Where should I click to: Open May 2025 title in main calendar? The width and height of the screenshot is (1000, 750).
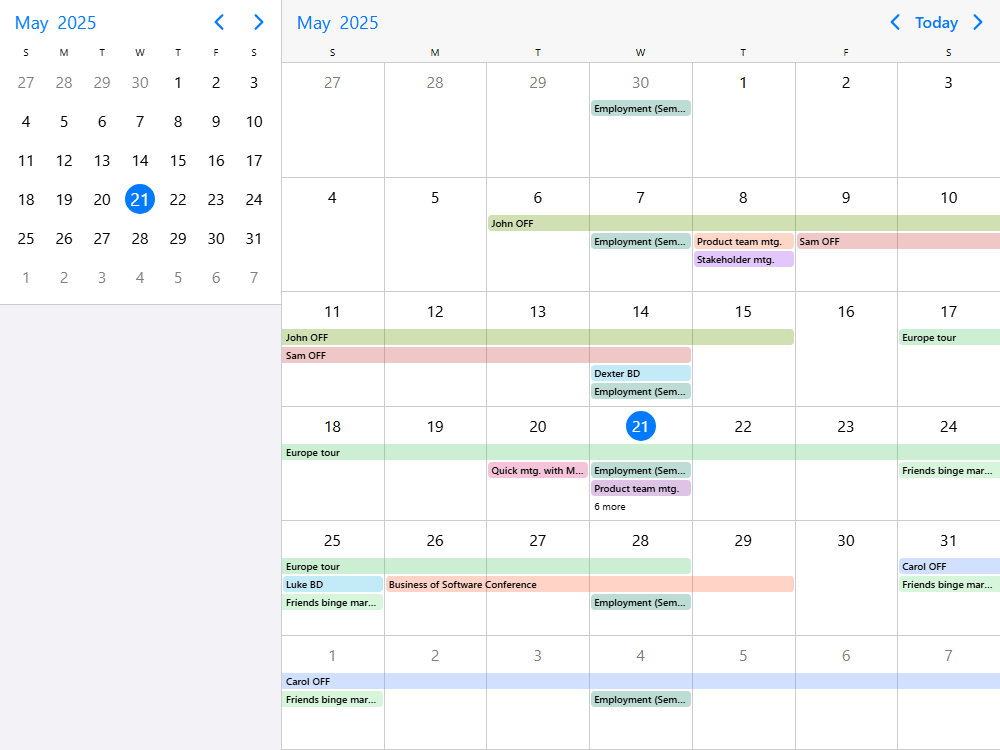click(x=337, y=22)
